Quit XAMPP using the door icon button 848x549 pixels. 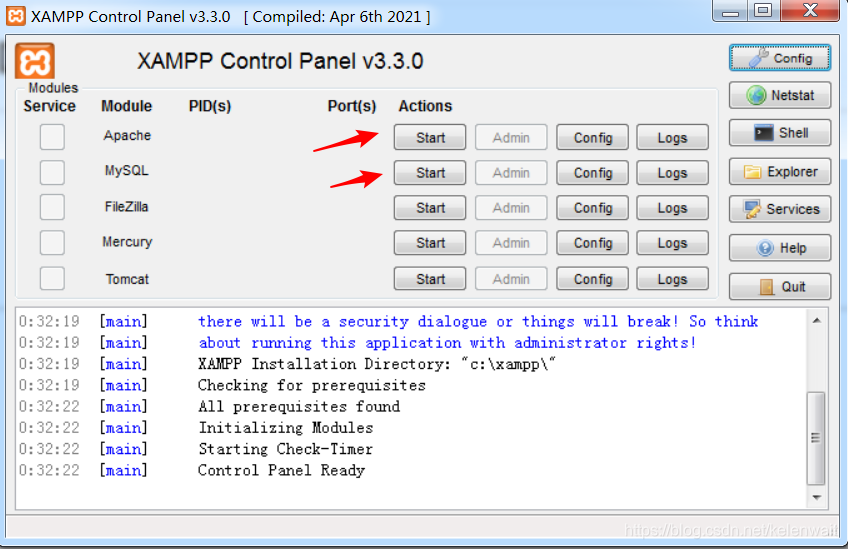pyautogui.click(x=780, y=286)
